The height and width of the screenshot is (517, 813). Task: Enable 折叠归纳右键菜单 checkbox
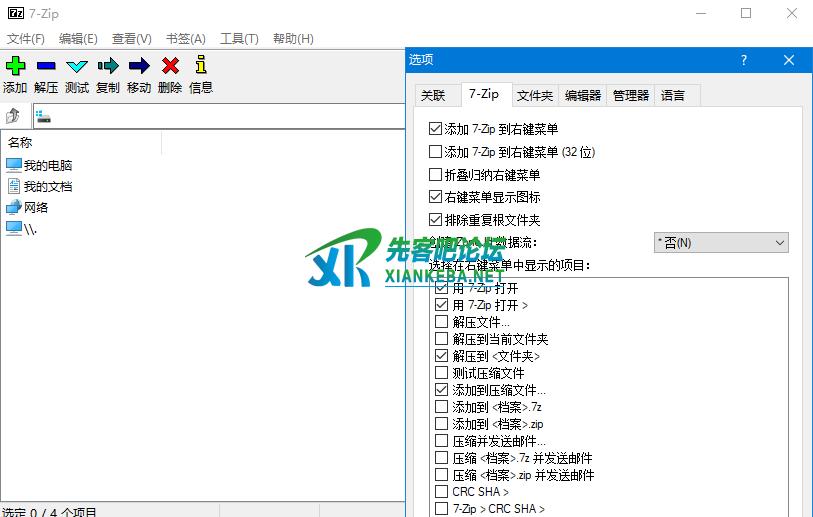point(435,175)
